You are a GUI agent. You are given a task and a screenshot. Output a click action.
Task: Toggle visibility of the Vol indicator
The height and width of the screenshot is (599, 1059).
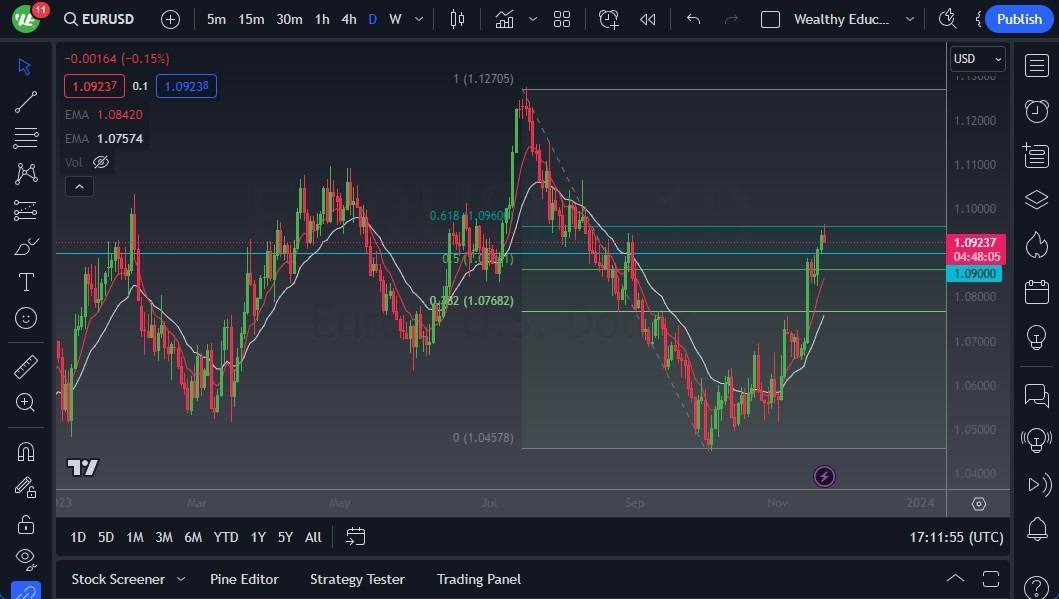tap(101, 162)
